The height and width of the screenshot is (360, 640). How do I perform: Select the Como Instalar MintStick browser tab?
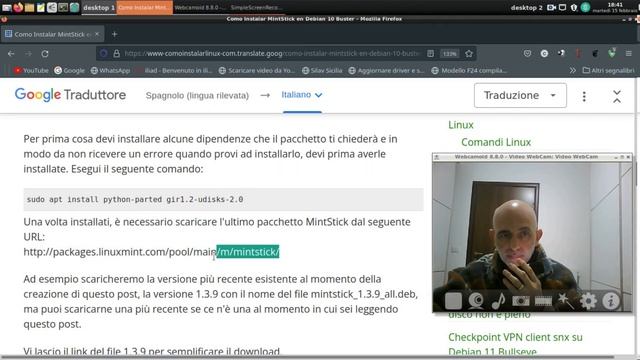[x=52, y=34]
